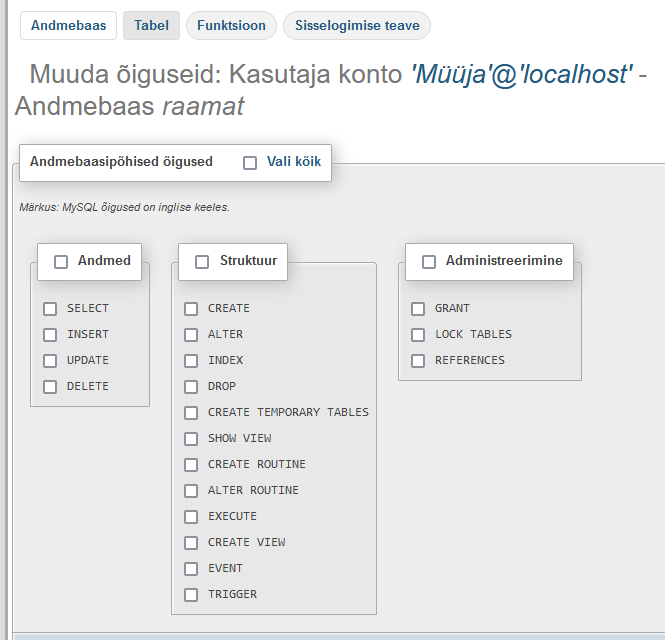This screenshot has width=665, height=640.
Task: Click the 'Müüja'@'localhost' account link
Action: pyautogui.click(x=521, y=74)
